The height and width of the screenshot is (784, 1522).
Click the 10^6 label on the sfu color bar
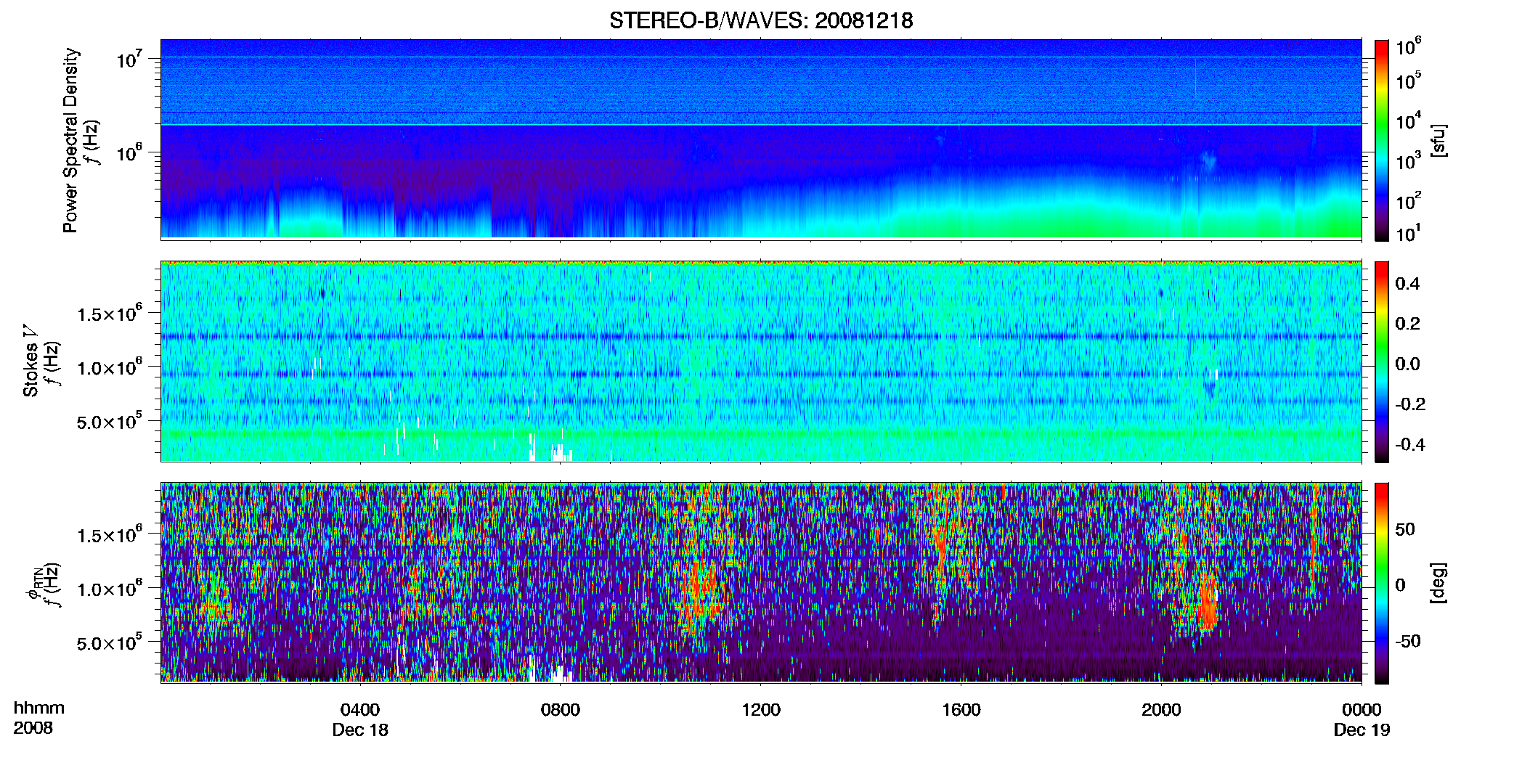1408,46
